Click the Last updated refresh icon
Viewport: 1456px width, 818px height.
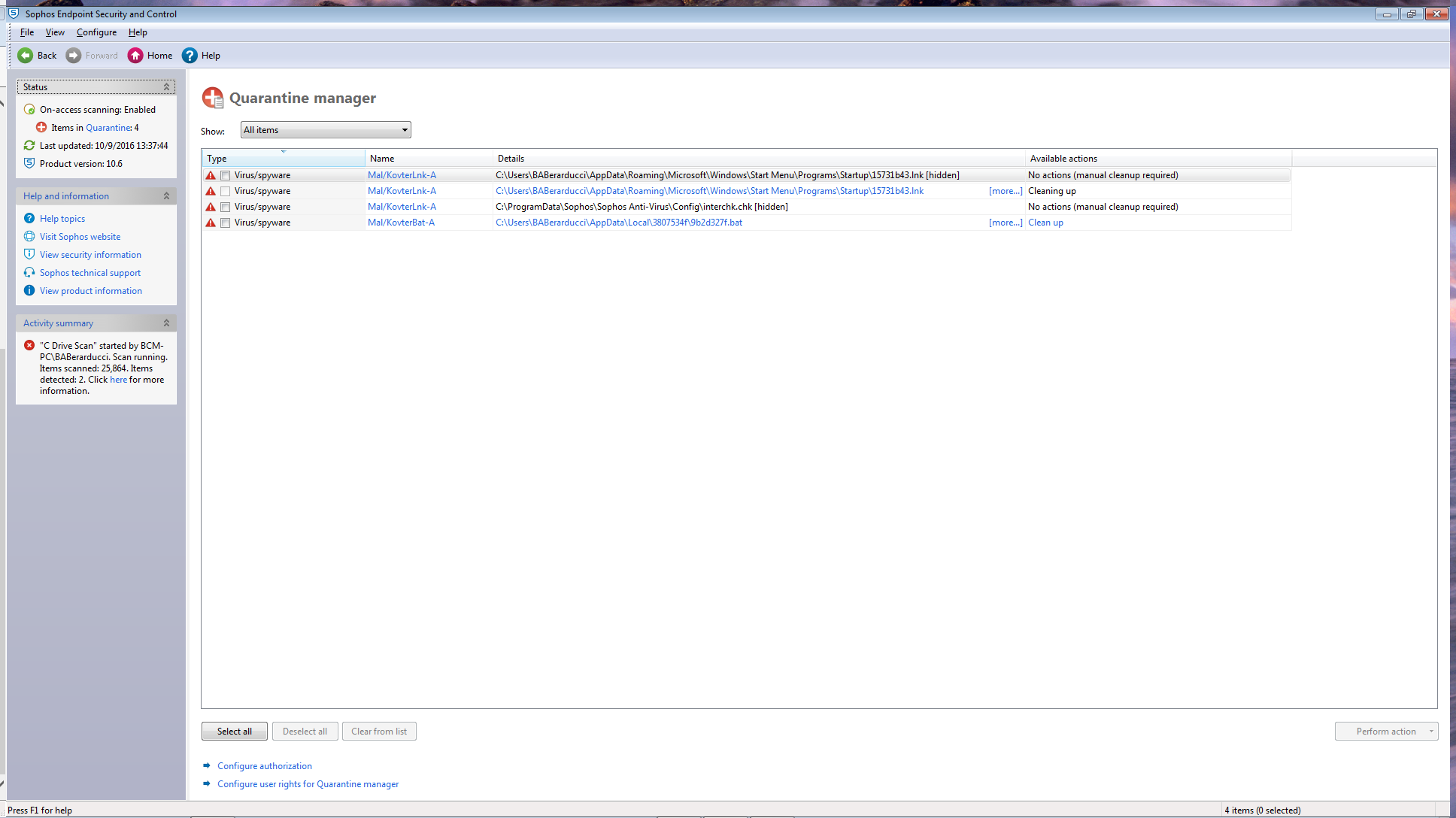click(29, 146)
